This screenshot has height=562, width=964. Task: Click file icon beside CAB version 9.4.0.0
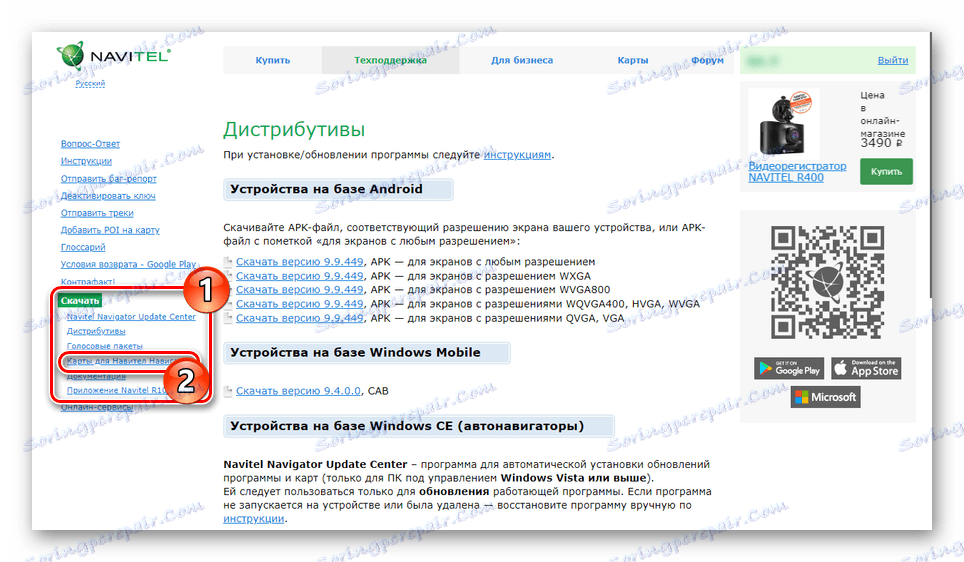[x=227, y=391]
